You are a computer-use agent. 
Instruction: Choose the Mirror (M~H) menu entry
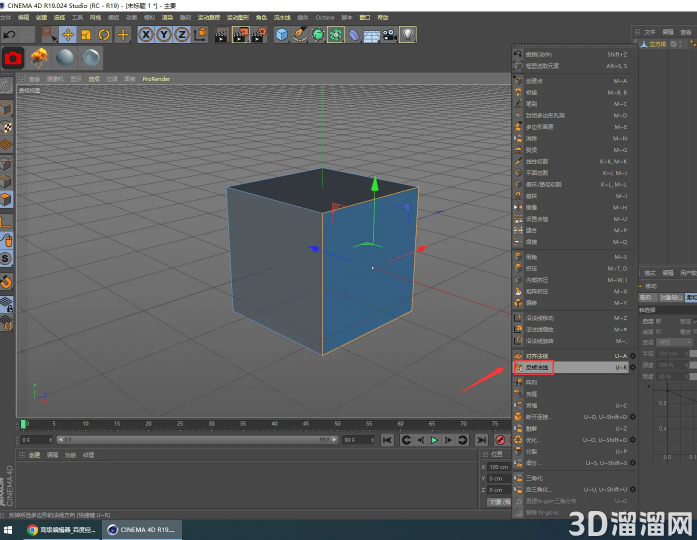[x=572, y=208]
